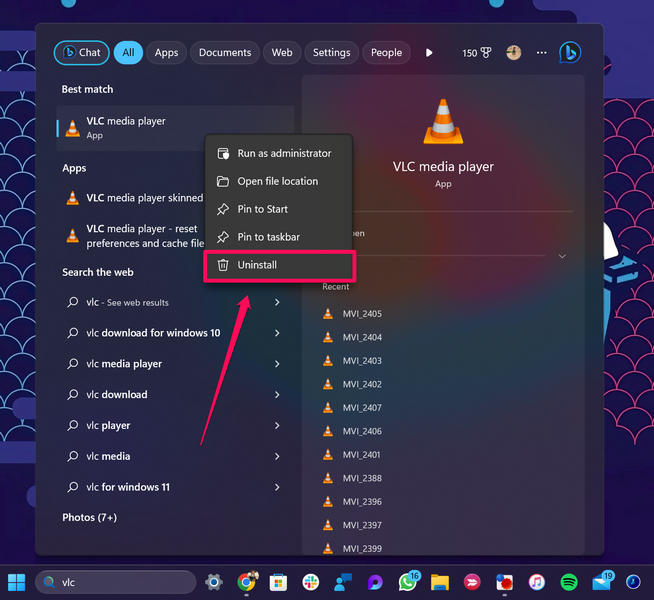This screenshot has height=600, width=654.
Task: Open the Chat button
Action: [x=82, y=53]
